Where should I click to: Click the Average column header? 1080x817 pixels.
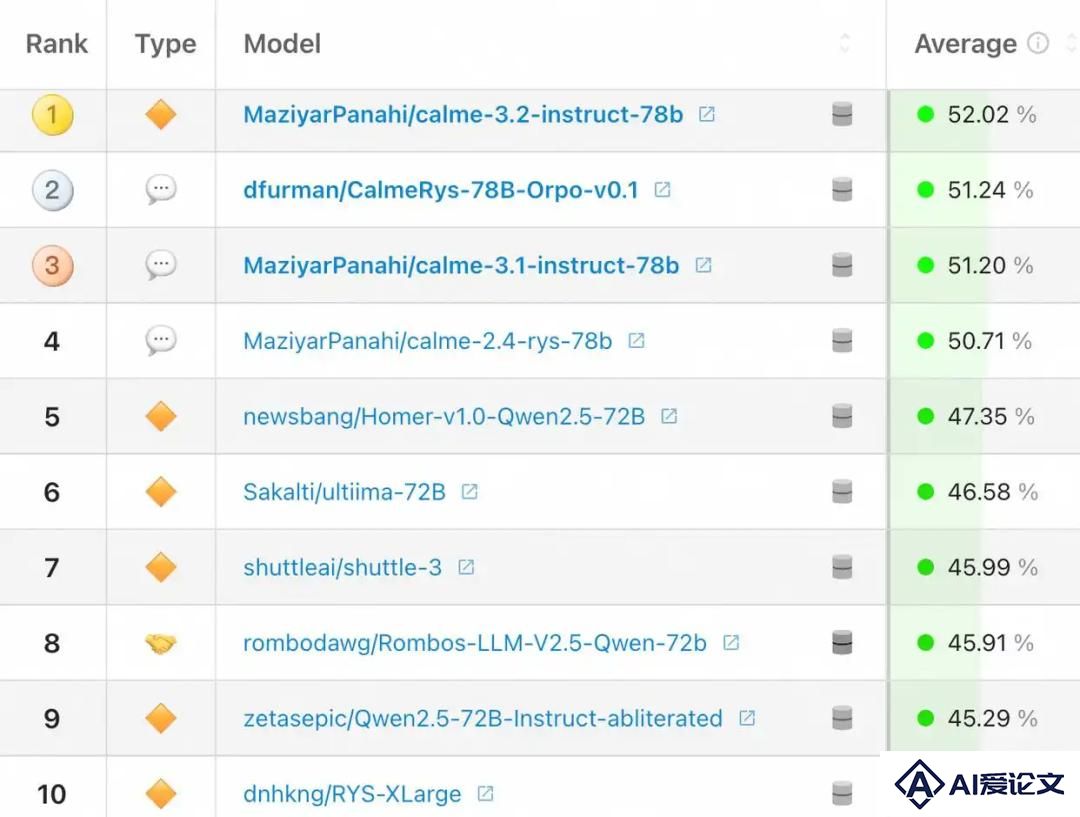(x=966, y=44)
